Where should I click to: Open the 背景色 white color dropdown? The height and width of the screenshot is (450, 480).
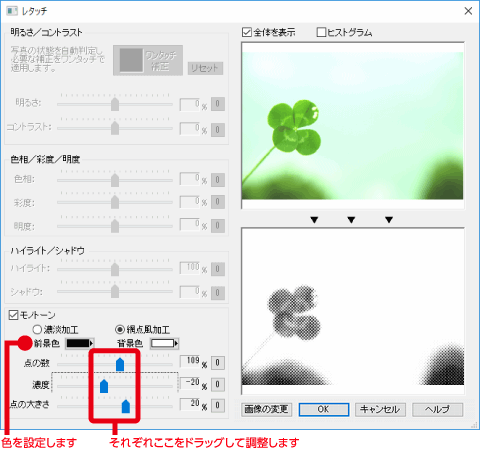pyautogui.click(x=164, y=343)
